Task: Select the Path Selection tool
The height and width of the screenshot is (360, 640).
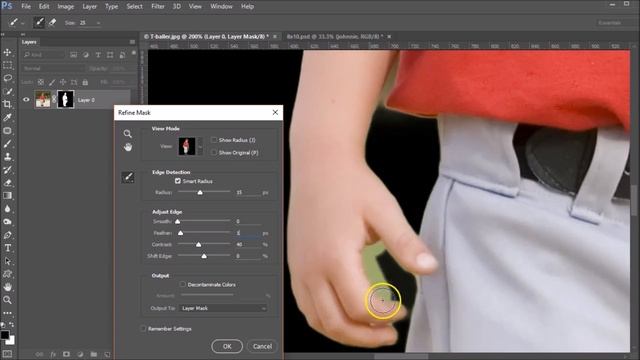Action: pyautogui.click(x=7, y=261)
